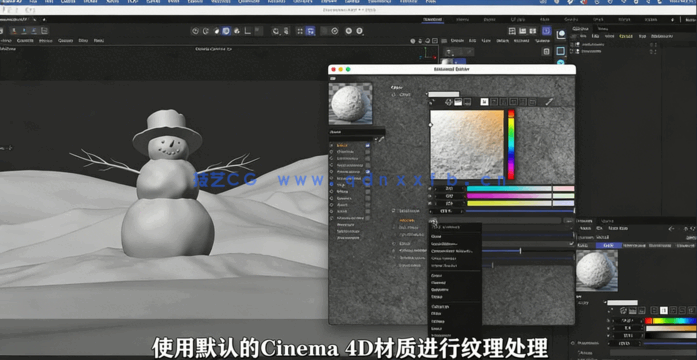Screen dimensions: 697x360
Task: Enable the Displacement channel checkbox
Action: [x=368, y=218]
